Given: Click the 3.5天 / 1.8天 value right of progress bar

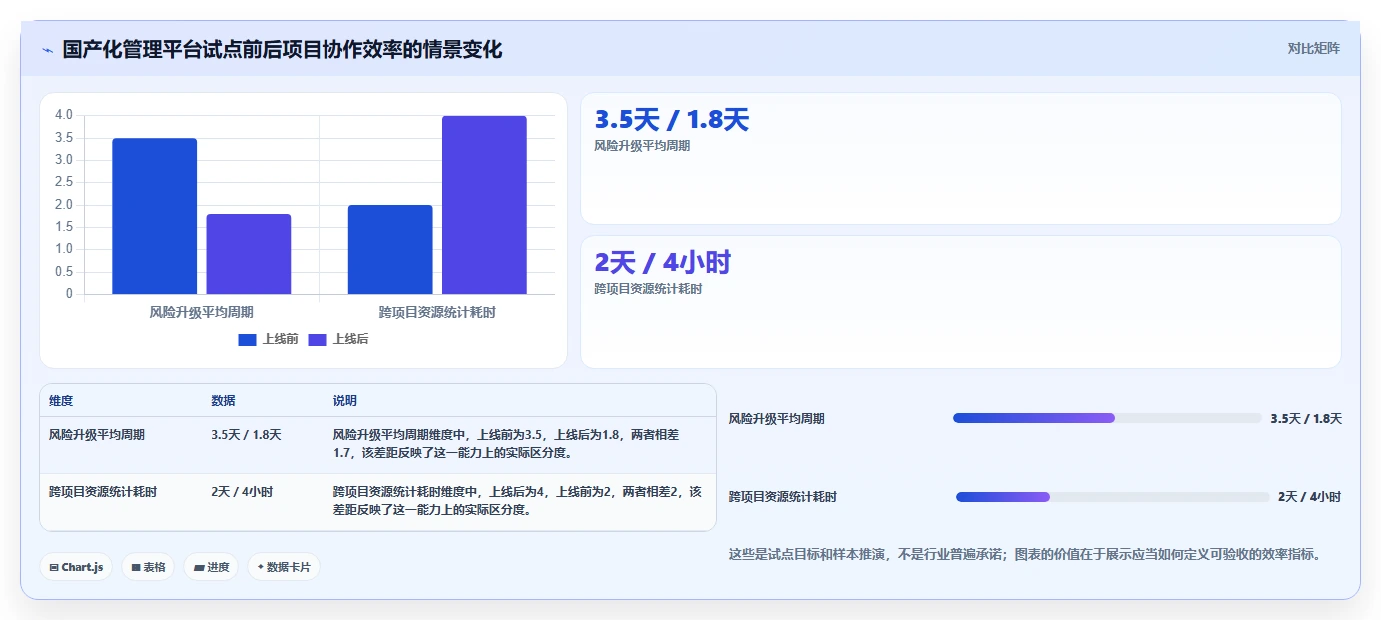Looking at the screenshot, I should 1306,419.
